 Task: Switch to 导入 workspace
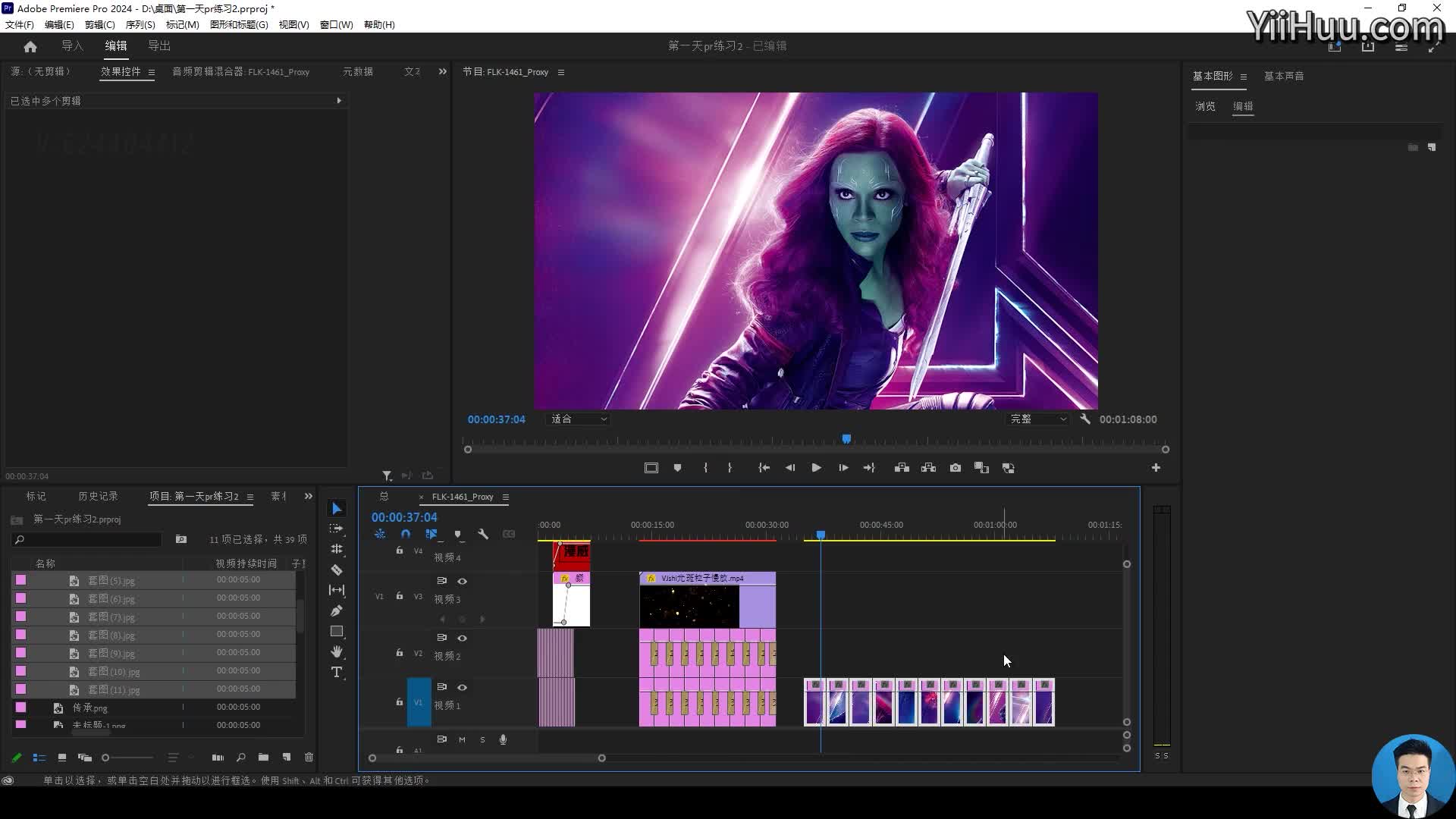pos(72,45)
